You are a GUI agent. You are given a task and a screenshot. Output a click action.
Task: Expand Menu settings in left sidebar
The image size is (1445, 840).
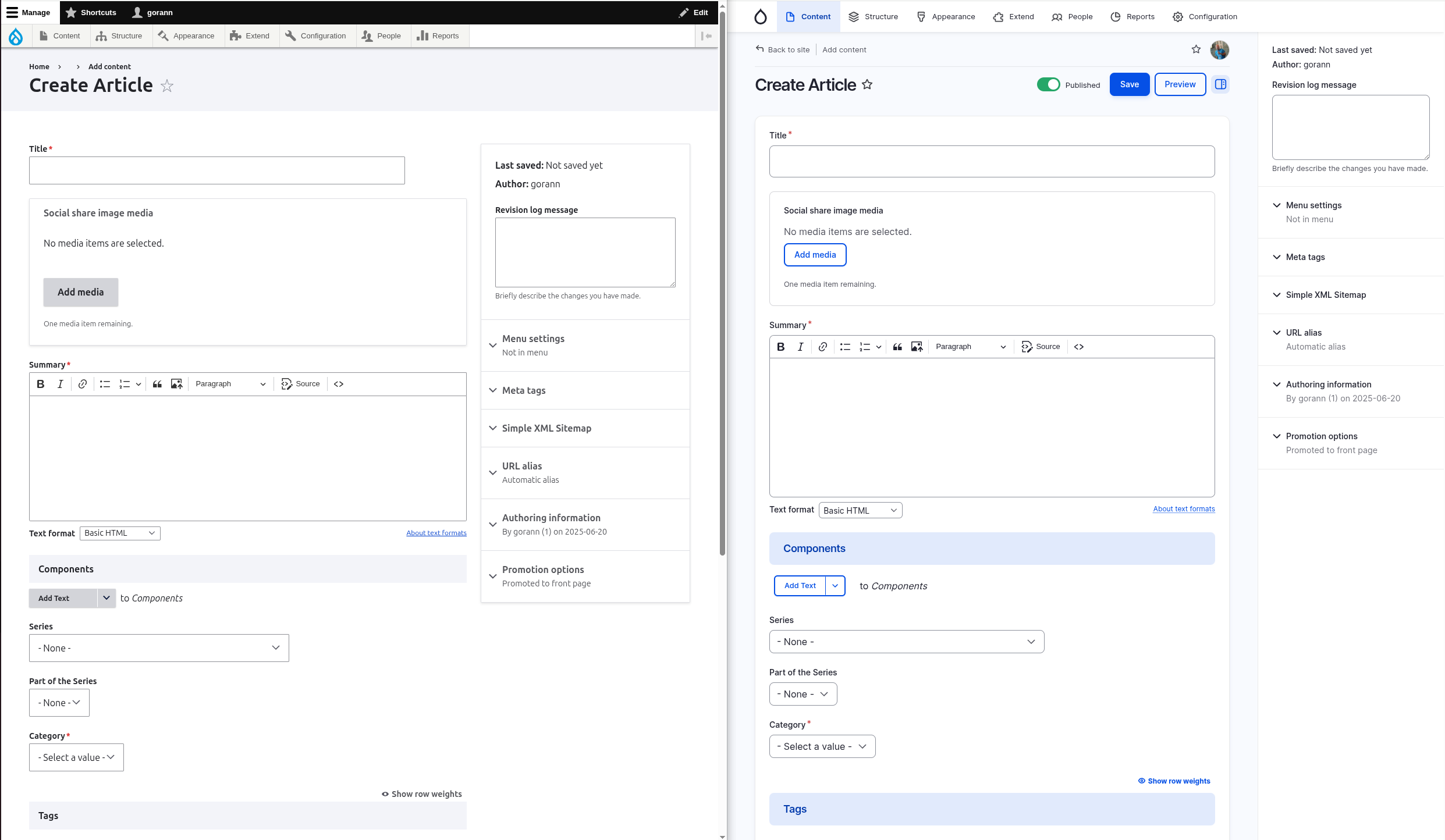[585, 346]
